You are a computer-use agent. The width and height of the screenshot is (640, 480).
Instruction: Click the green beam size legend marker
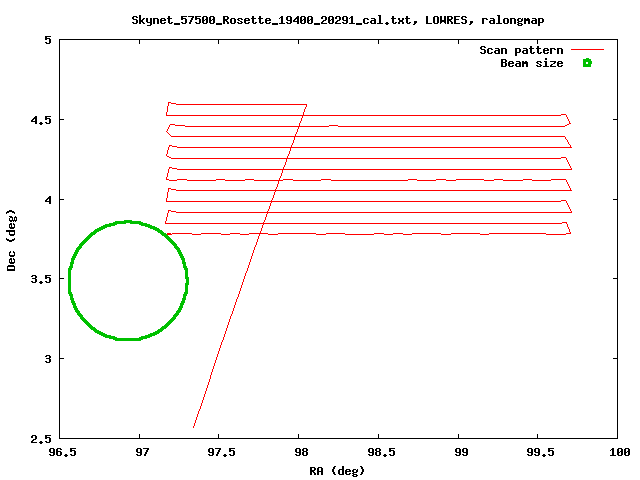tap(587, 63)
